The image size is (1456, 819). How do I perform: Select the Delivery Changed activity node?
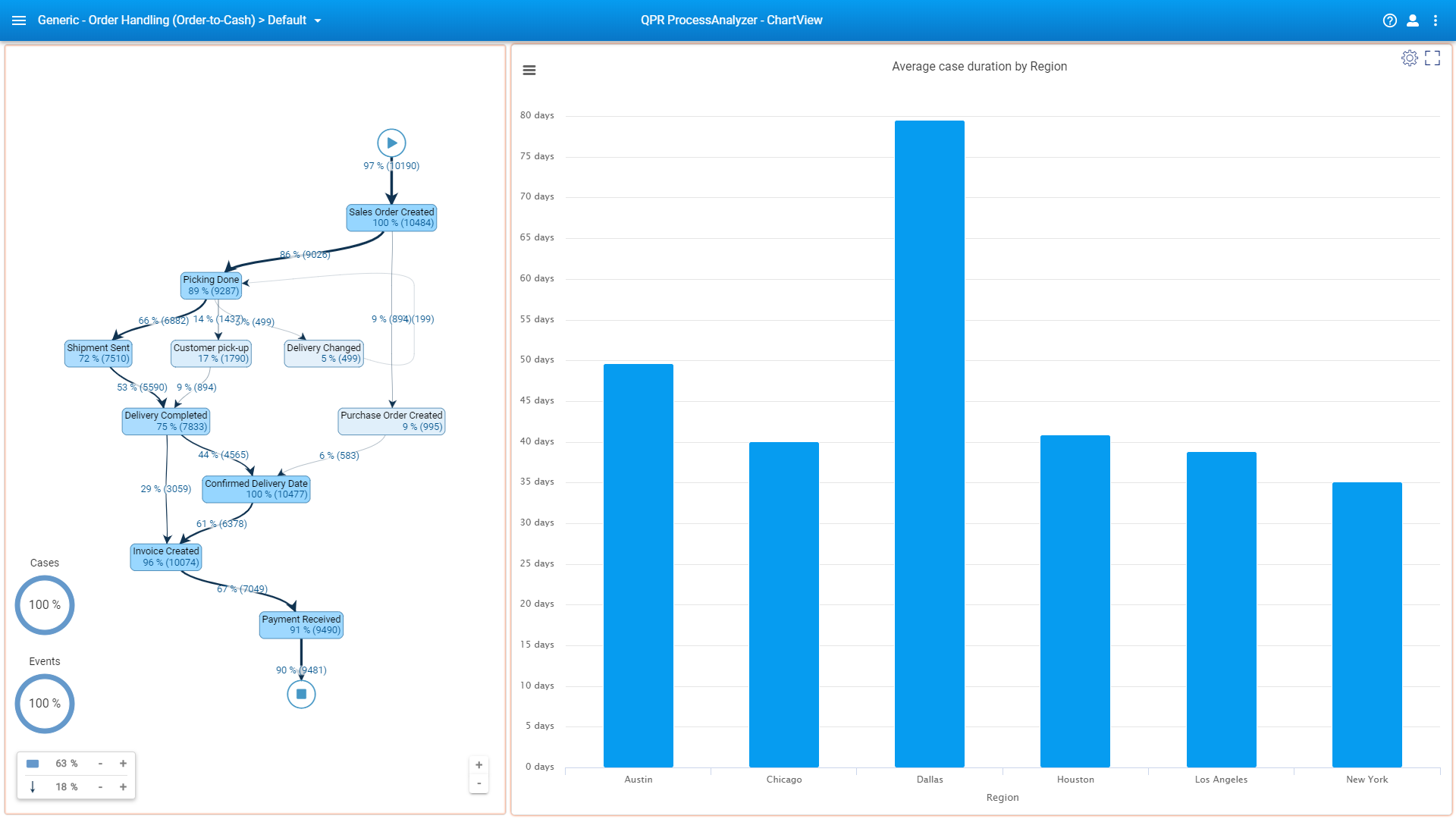tap(324, 353)
